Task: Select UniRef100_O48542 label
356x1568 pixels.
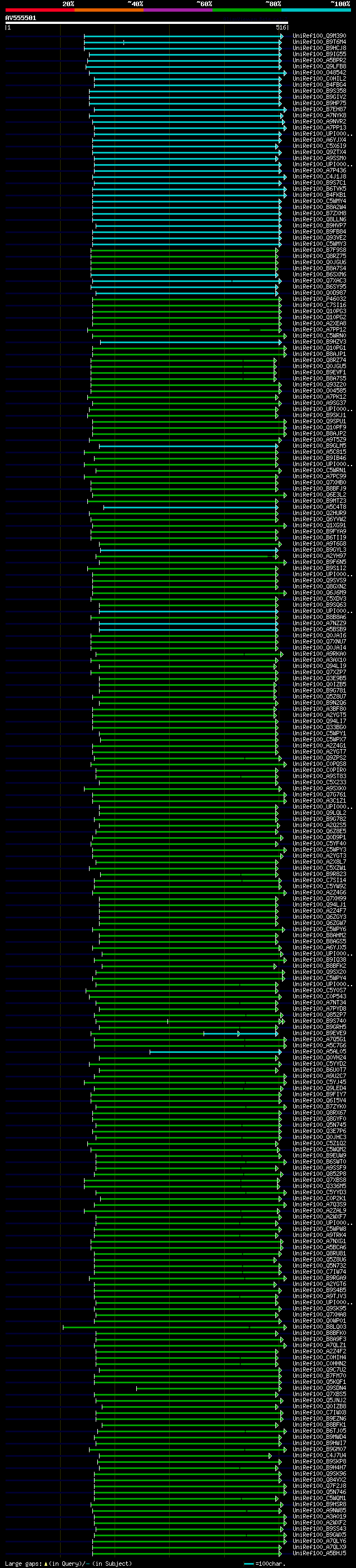Action: point(319,72)
